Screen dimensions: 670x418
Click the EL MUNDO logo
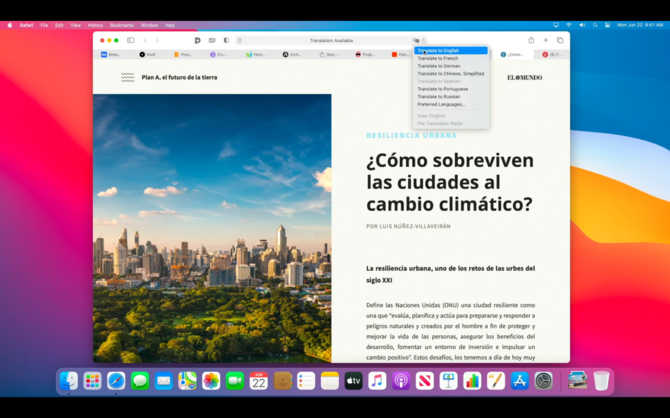[525, 77]
